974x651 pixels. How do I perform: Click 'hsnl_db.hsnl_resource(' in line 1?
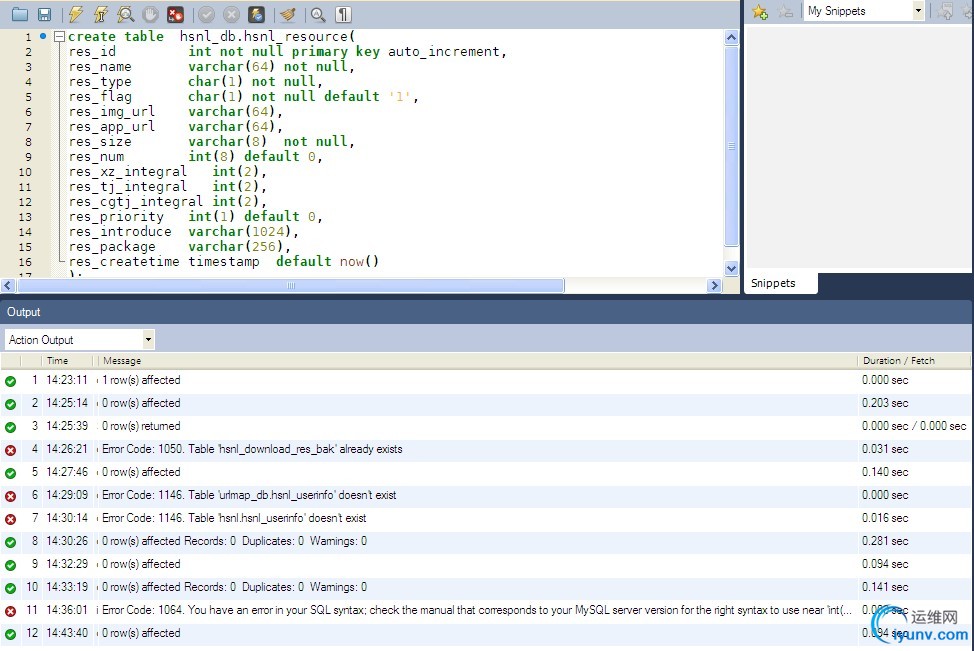pyautogui.click(x=267, y=37)
